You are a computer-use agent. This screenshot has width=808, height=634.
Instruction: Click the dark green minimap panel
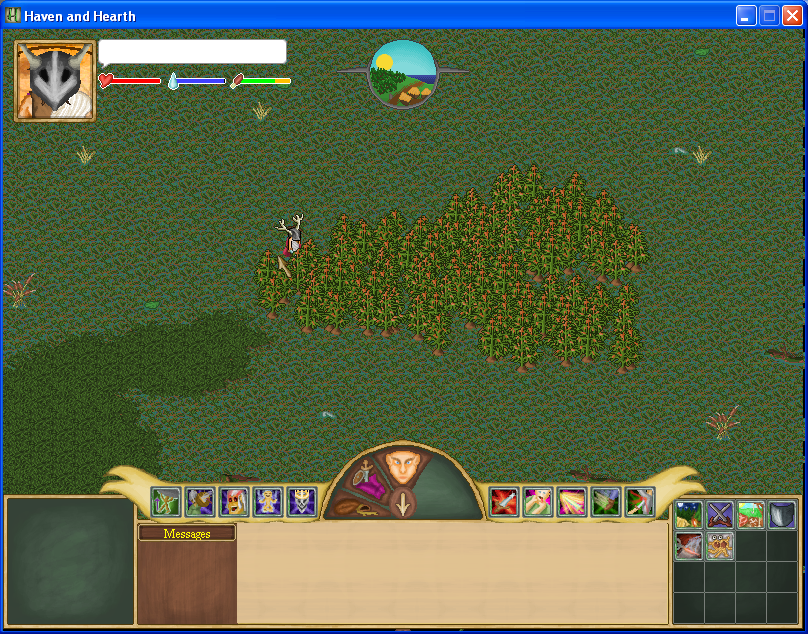coord(71,561)
